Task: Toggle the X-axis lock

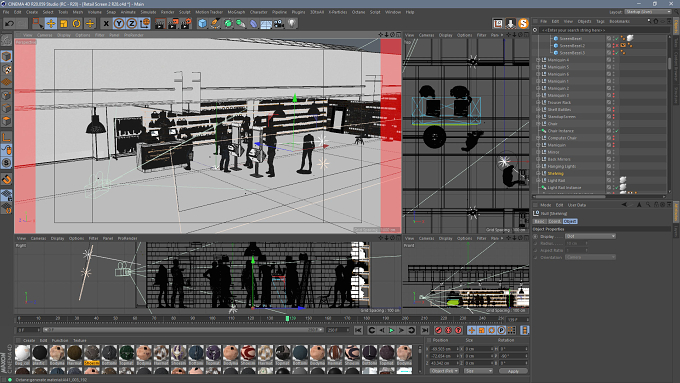Action: click(106, 23)
